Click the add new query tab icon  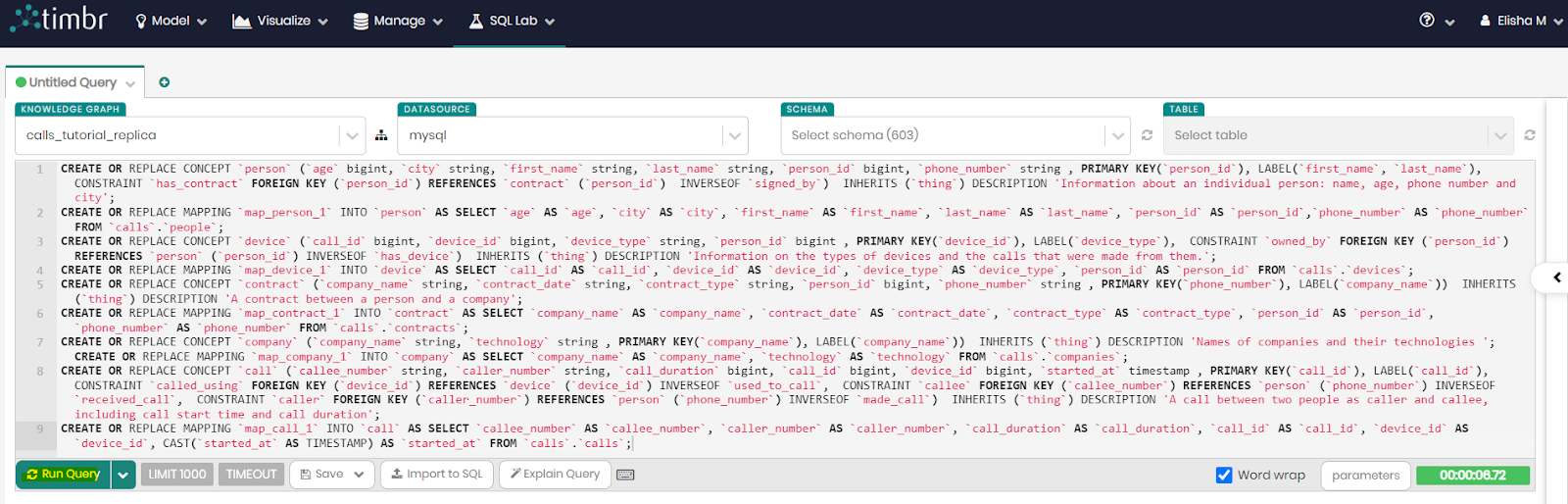[x=165, y=82]
